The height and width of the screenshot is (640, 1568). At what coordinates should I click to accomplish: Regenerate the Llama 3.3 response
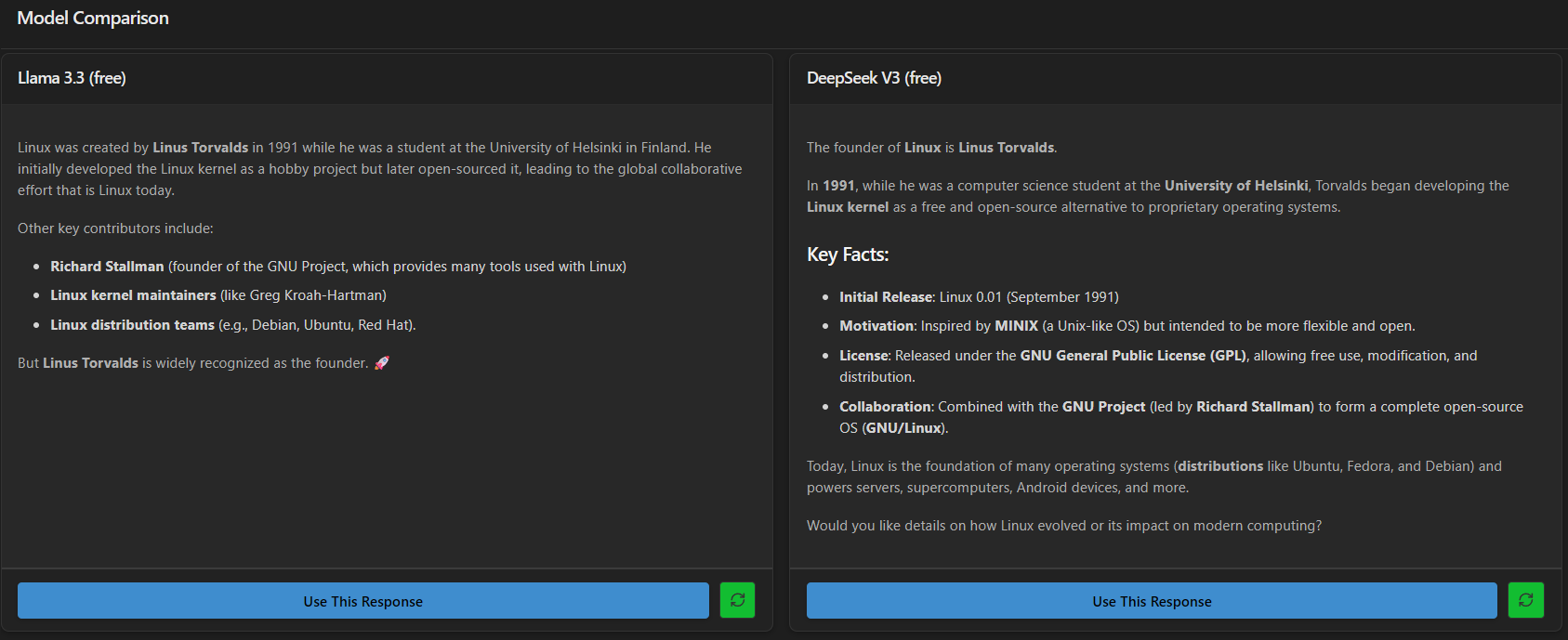[737, 600]
